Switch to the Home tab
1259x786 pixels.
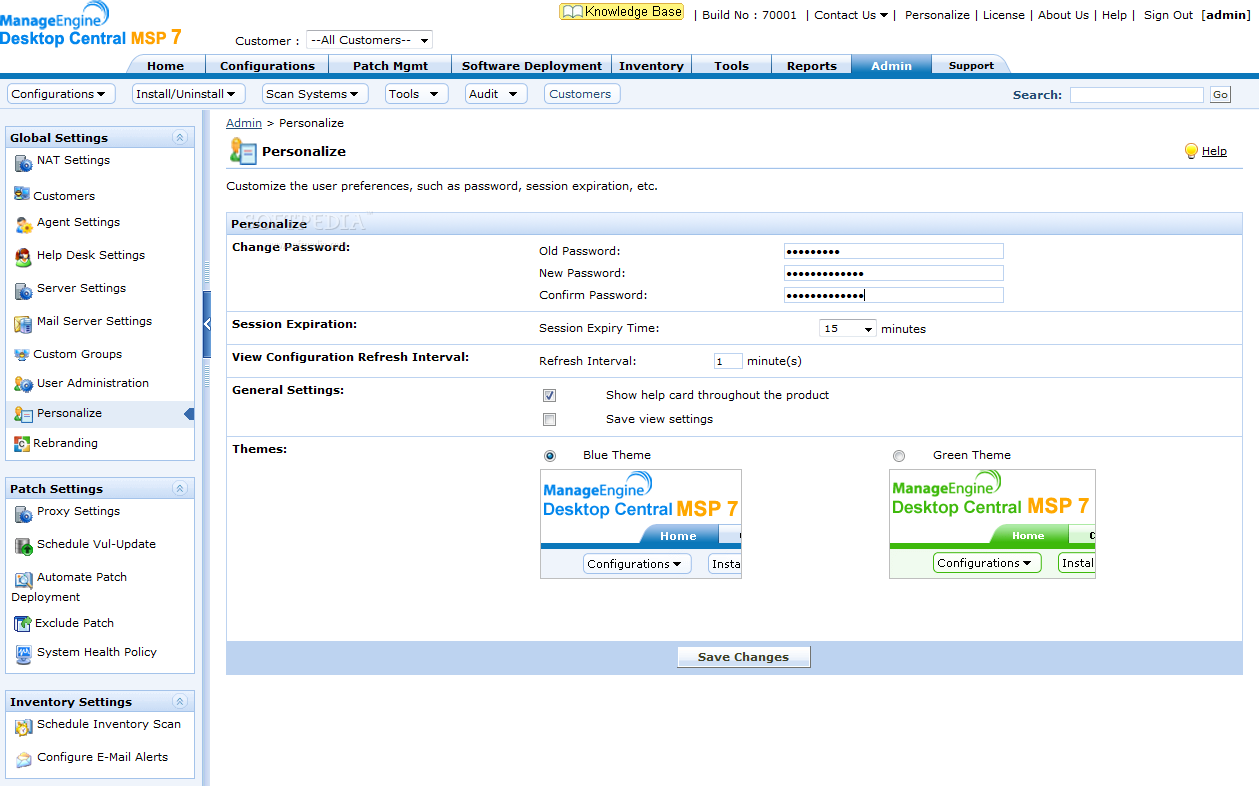166,65
